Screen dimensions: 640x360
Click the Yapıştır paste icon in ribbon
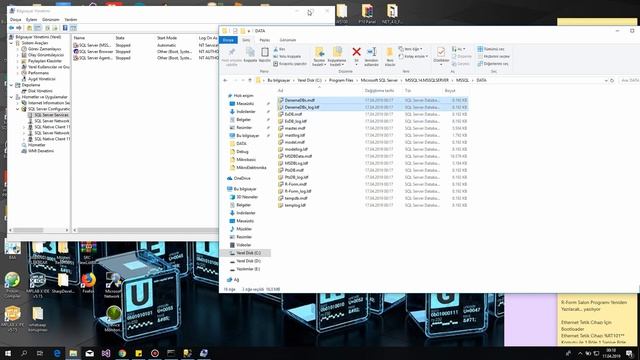tap(264, 52)
